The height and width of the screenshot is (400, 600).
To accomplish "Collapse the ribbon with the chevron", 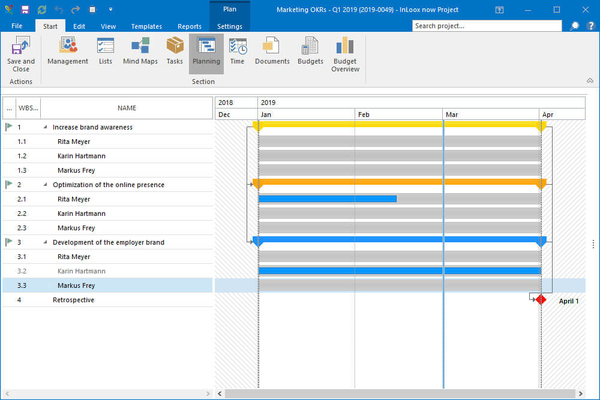I will point(590,81).
